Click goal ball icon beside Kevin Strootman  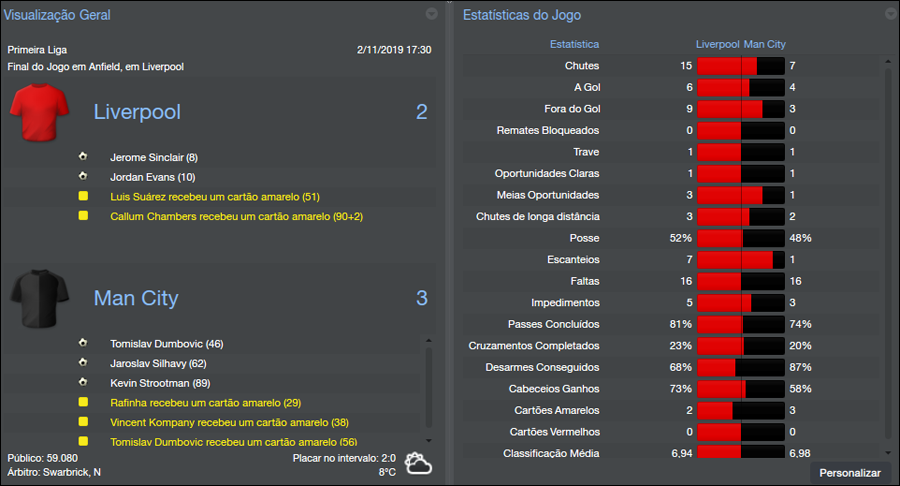(x=83, y=383)
